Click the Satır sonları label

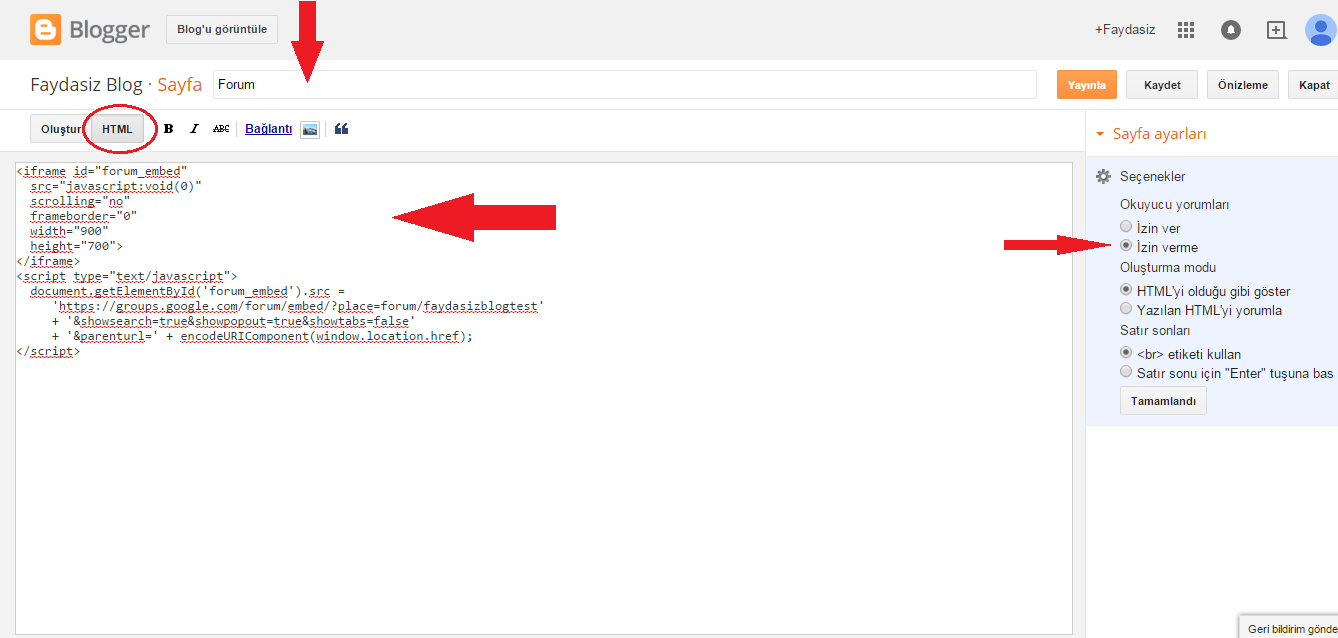tap(1155, 330)
